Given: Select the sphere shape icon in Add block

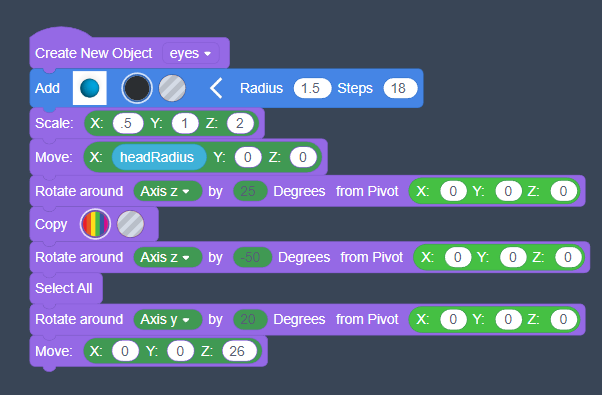Looking at the screenshot, I should (x=90, y=88).
